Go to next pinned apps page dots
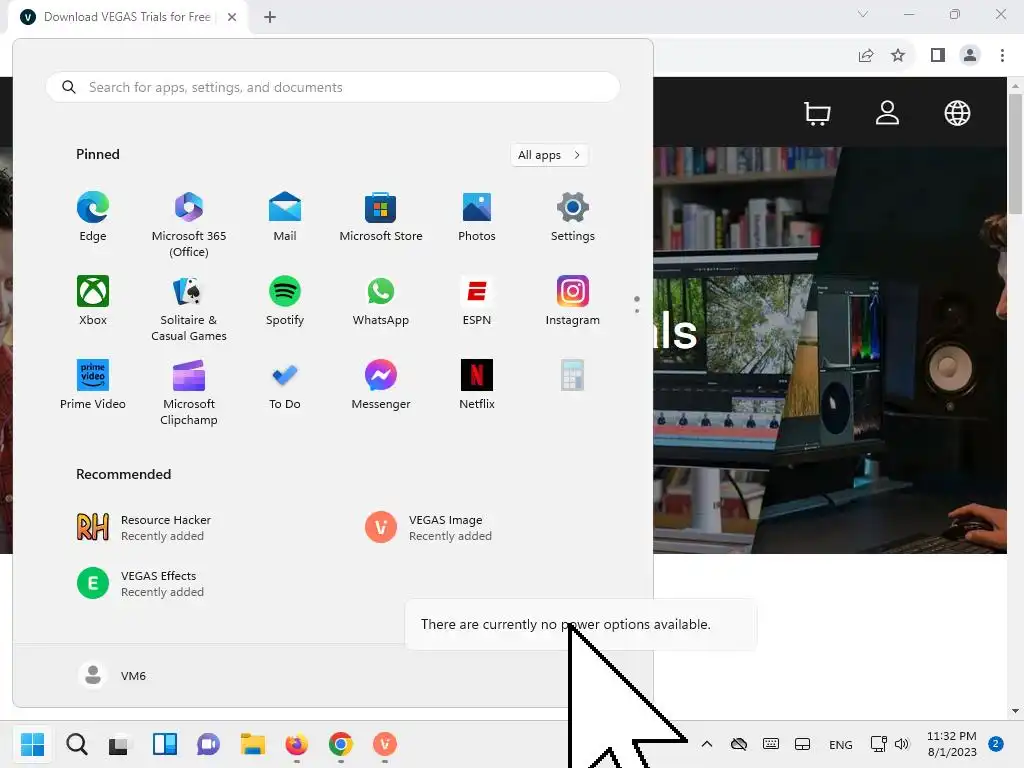The height and width of the screenshot is (768, 1024). click(637, 304)
